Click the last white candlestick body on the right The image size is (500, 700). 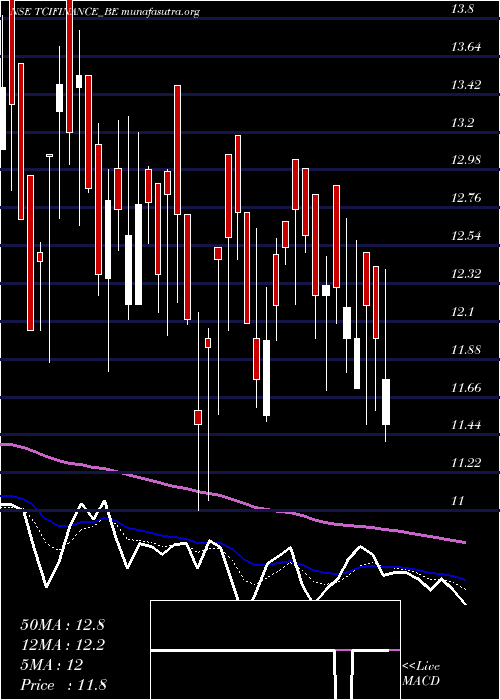(x=386, y=402)
